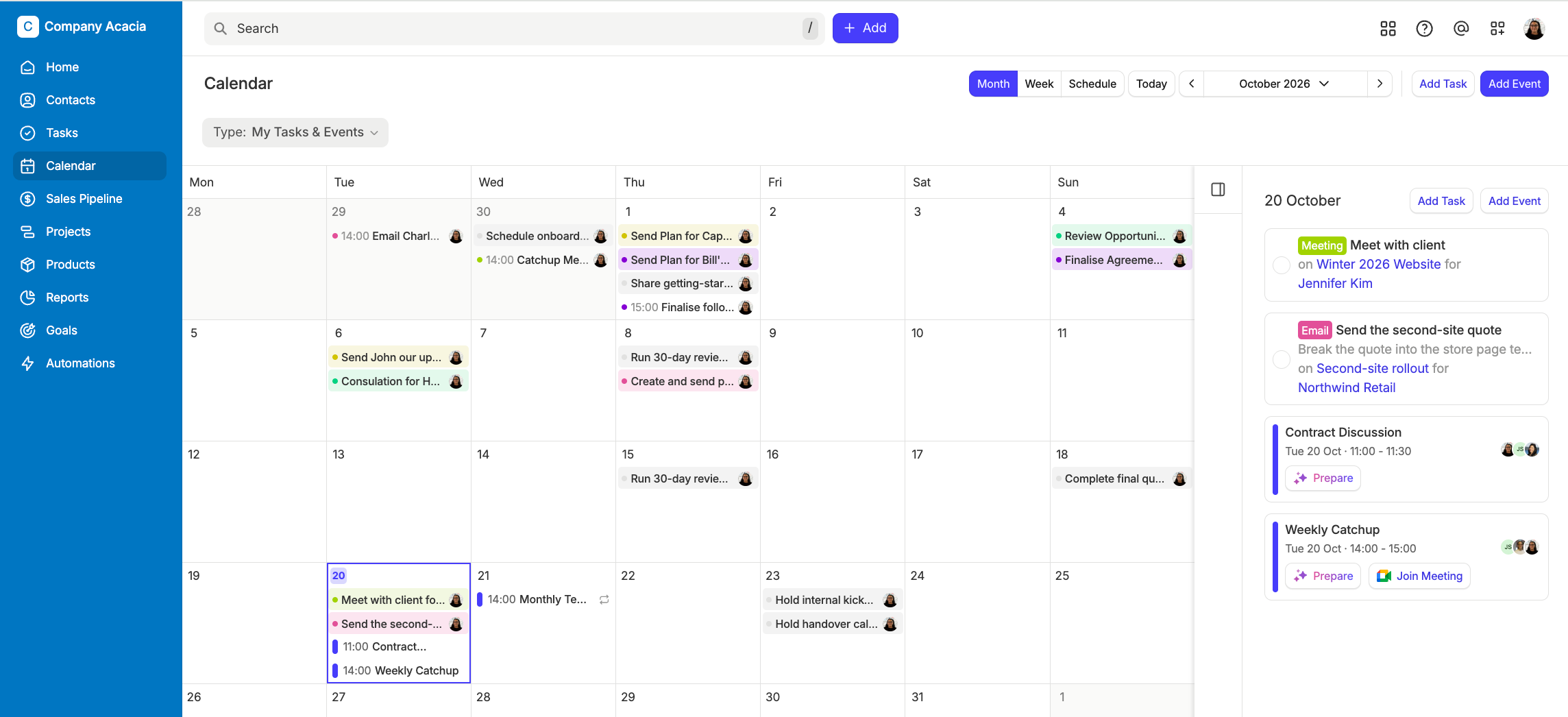This screenshot has height=717, width=1568.
Task: Go to the previous month
Action: click(1192, 84)
